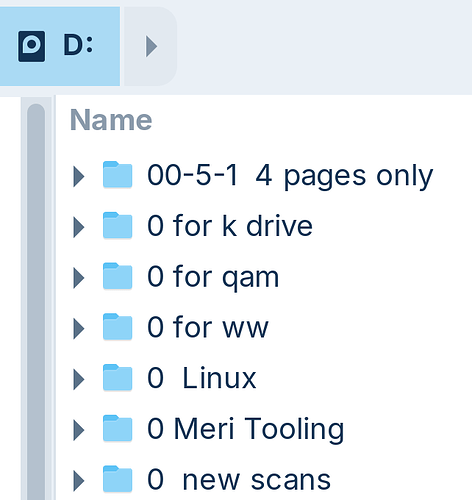Click folder icon of '0 Linux'
This screenshot has height=500, width=472.
point(117,377)
